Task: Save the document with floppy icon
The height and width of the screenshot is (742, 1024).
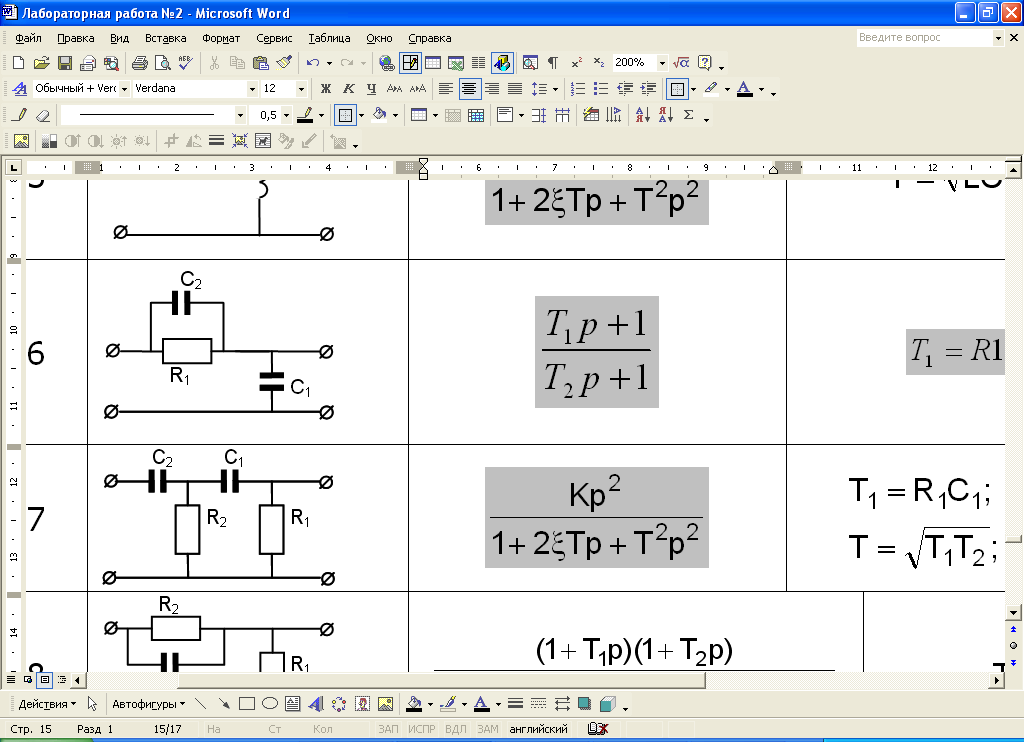Action: click(x=65, y=63)
